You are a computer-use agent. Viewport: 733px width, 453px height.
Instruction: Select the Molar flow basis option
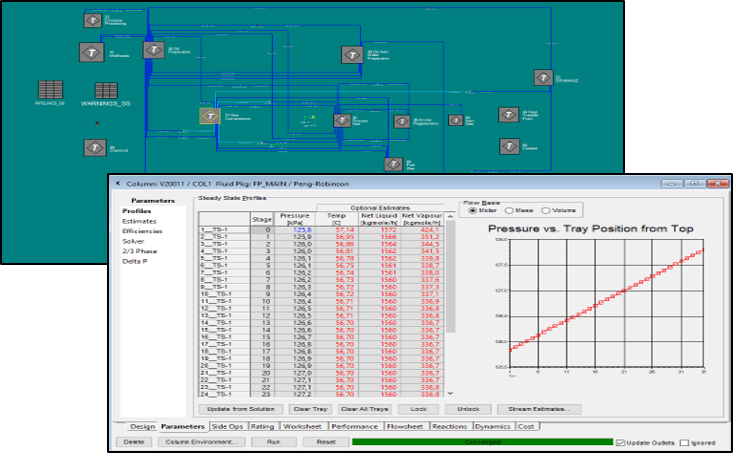pyautogui.click(x=472, y=210)
